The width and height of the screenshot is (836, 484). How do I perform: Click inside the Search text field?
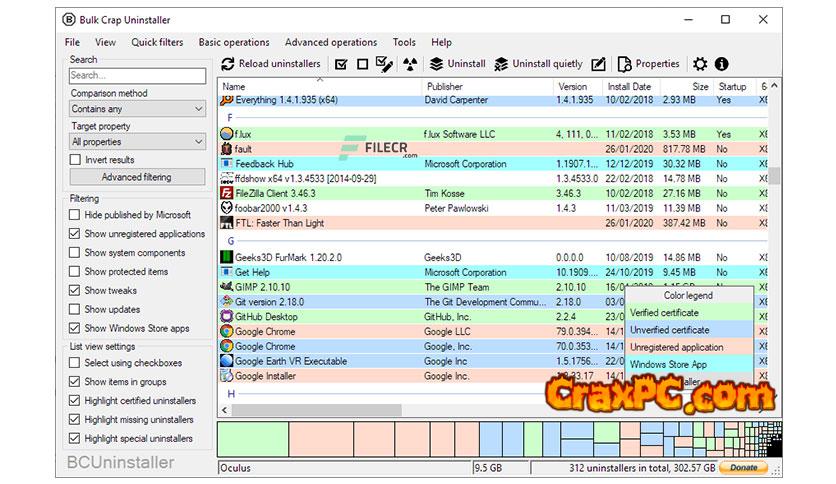click(x=137, y=75)
